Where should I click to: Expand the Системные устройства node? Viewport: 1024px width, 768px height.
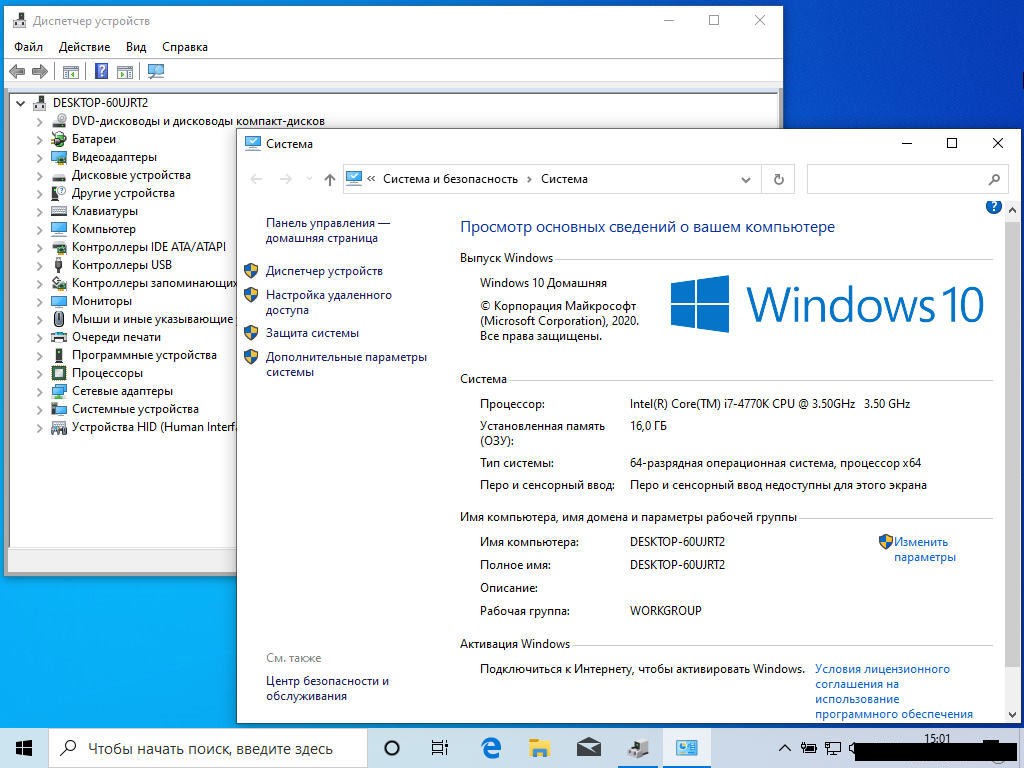pos(39,409)
